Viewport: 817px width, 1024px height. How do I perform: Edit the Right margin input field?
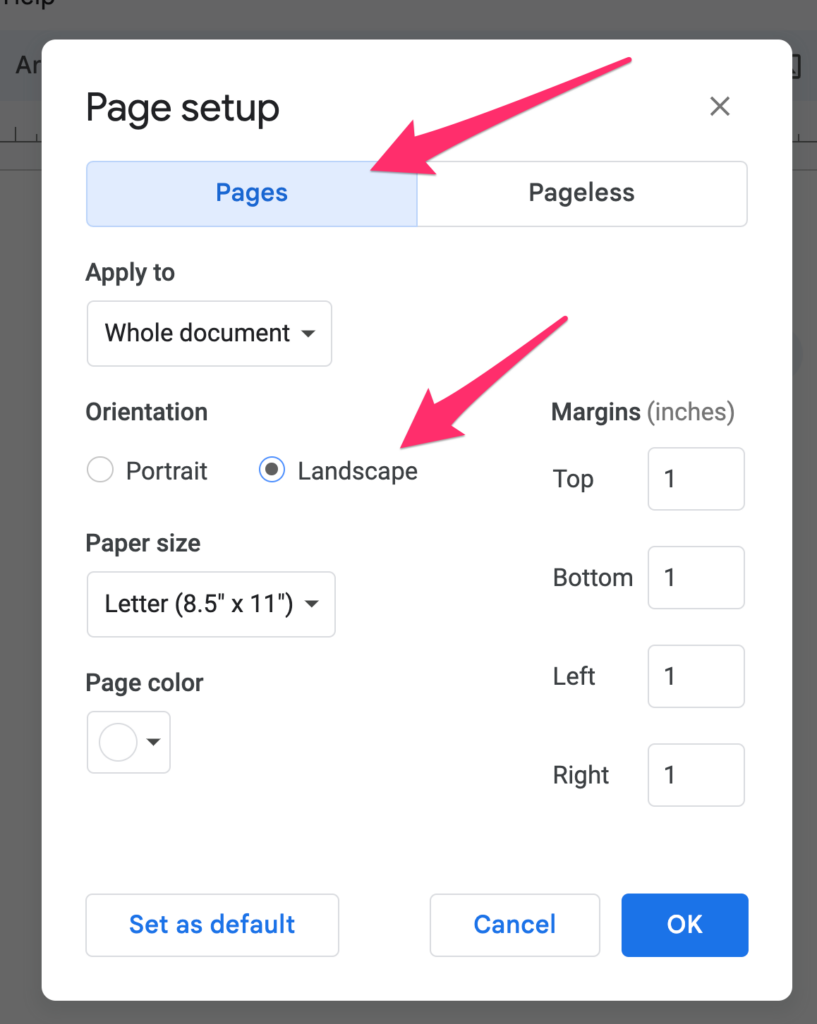click(x=695, y=775)
